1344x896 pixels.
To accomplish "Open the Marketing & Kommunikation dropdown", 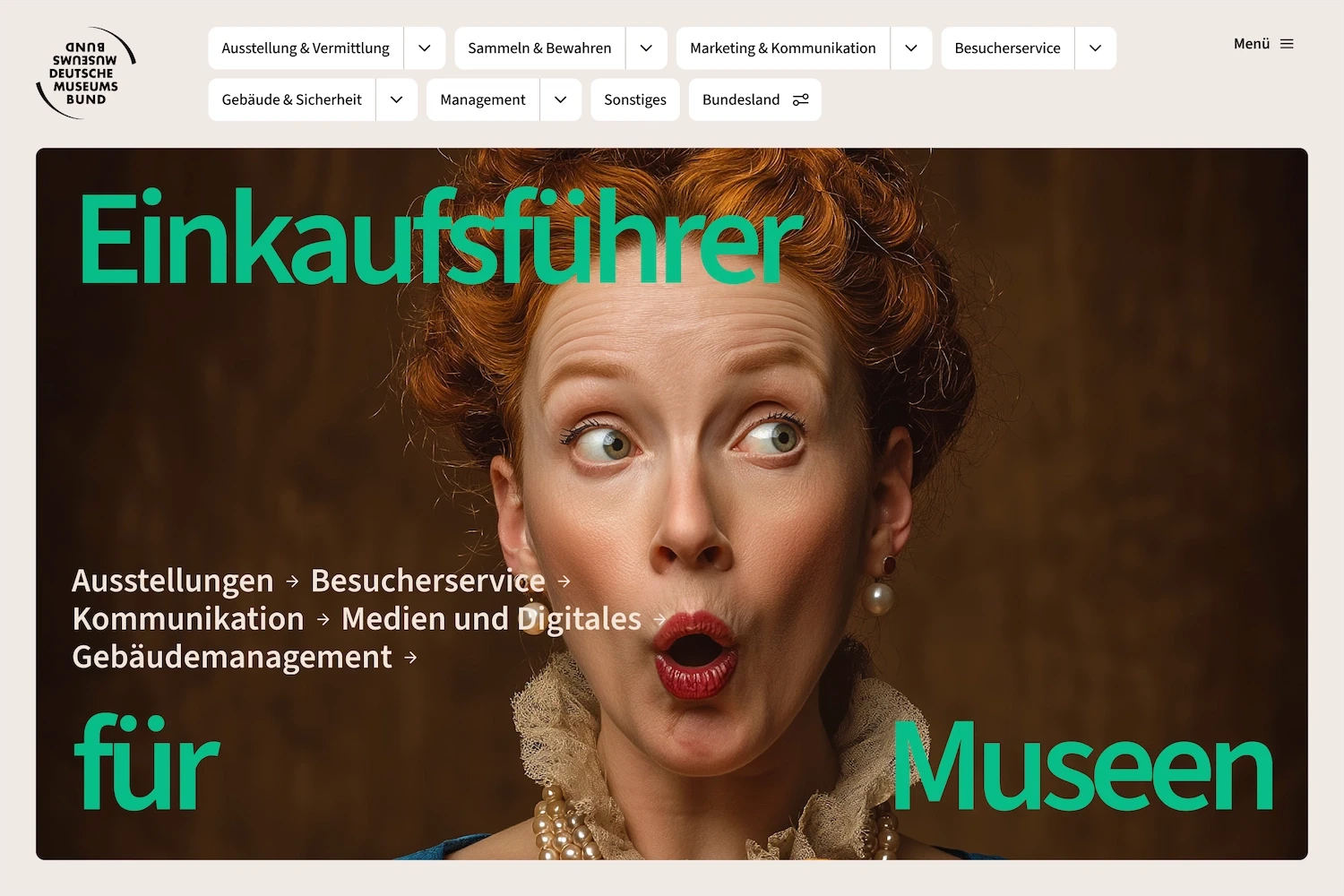I will (x=911, y=47).
